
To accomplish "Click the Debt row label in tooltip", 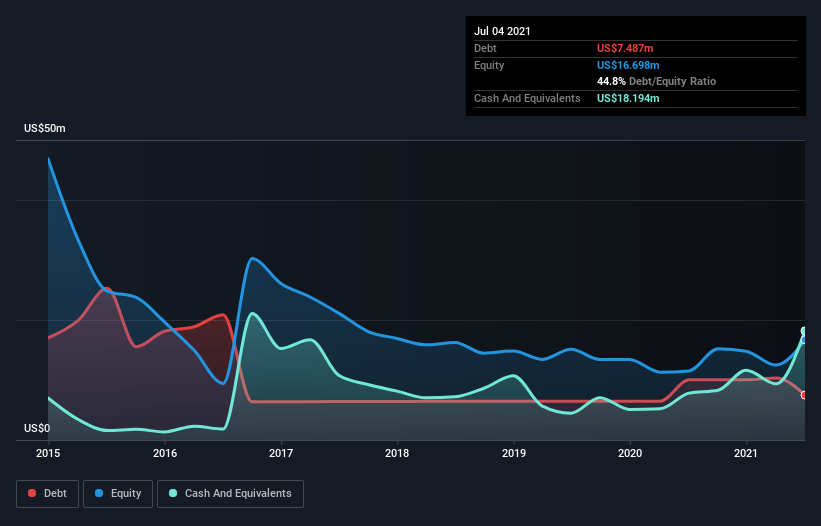I will click(x=485, y=48).
